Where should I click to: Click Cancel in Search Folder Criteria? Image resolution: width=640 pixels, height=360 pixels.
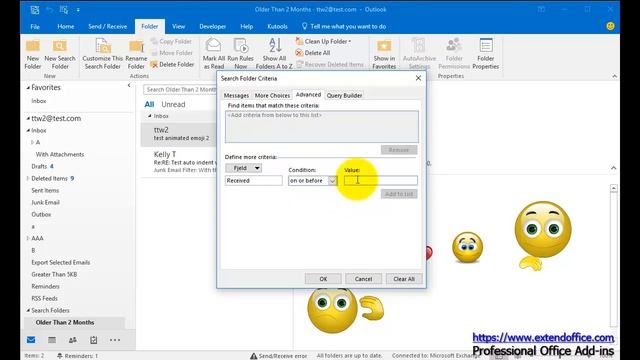click(x=363, y=279)
